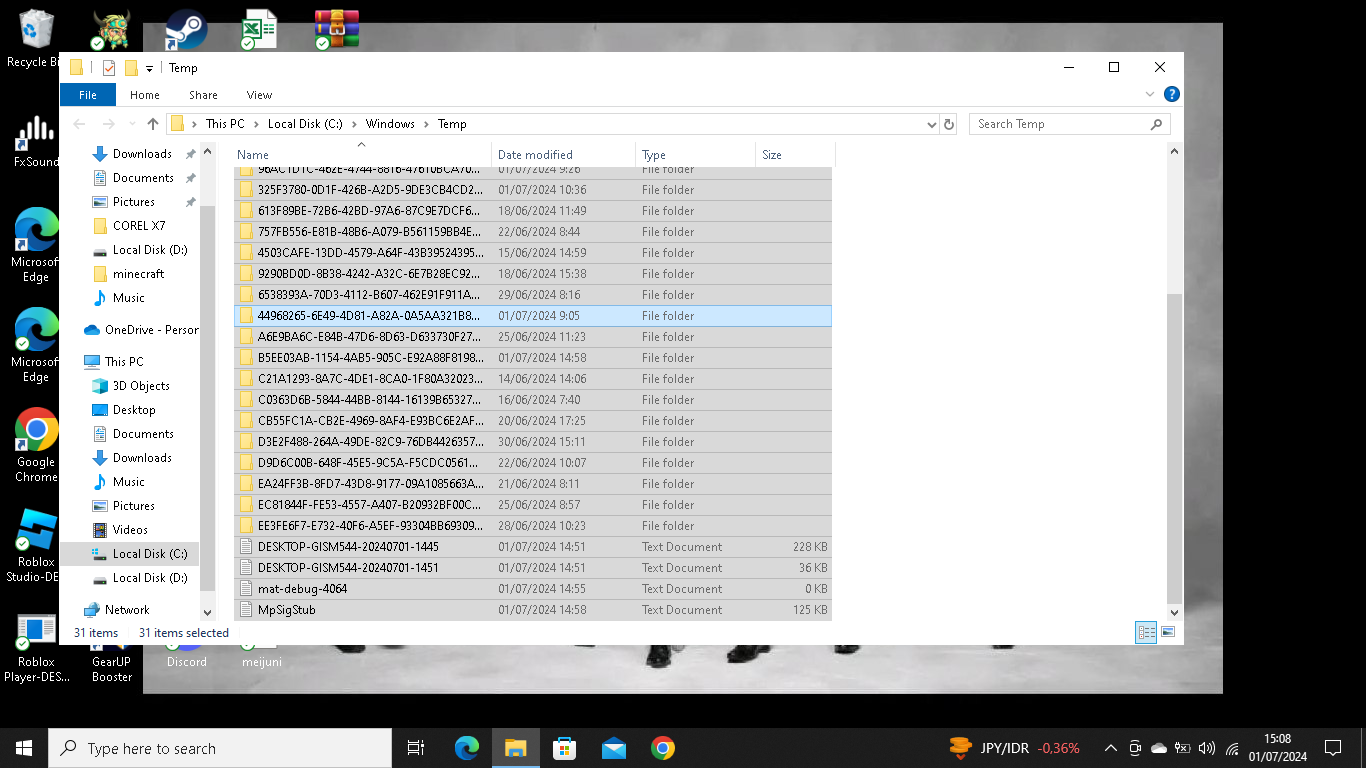1366x768 pixels.
Task: Open Videos in navigation pane
Action: coord(130,530)
